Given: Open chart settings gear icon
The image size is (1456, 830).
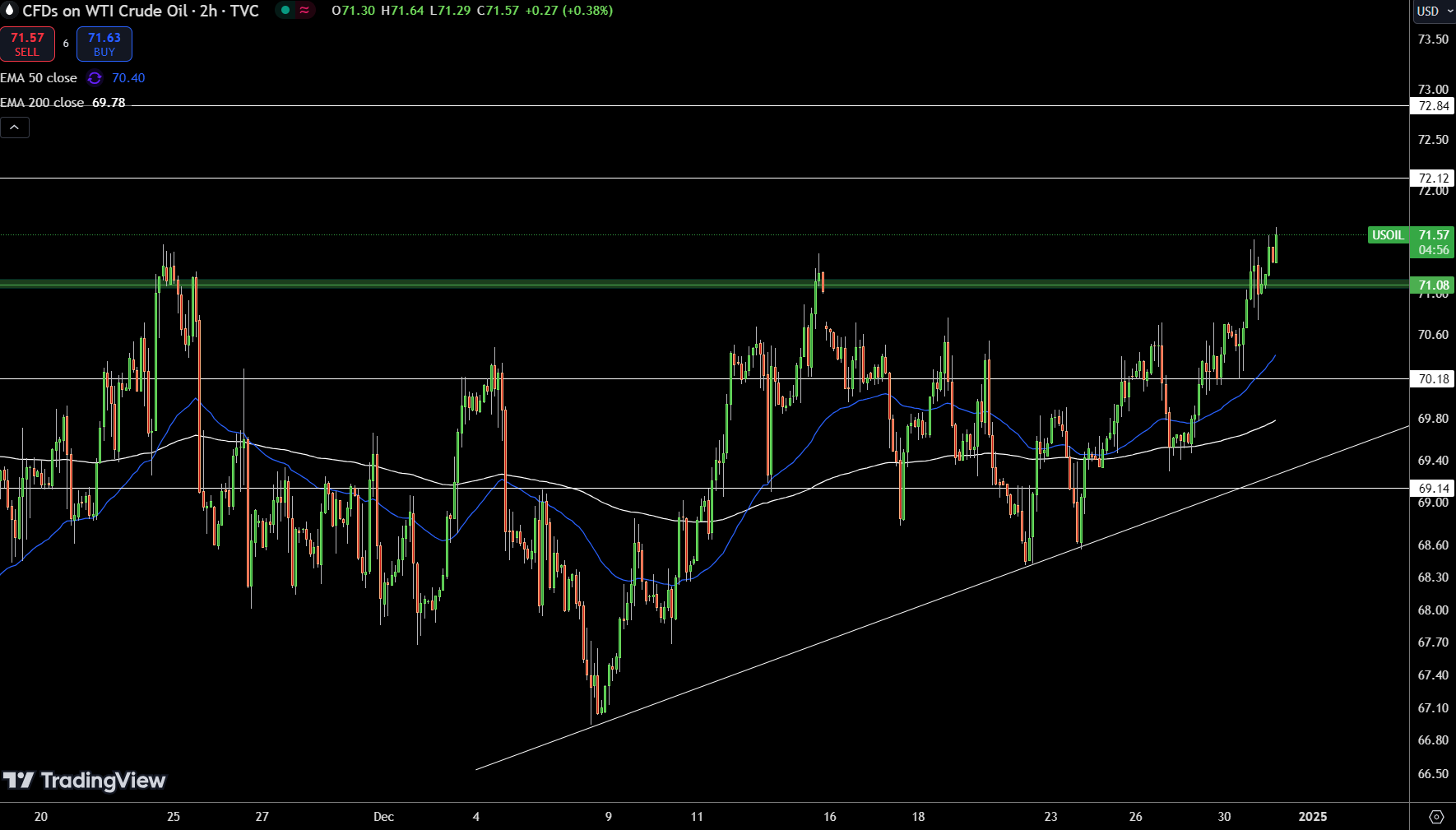Looking at the screenshot, I should click(1436, 817).
